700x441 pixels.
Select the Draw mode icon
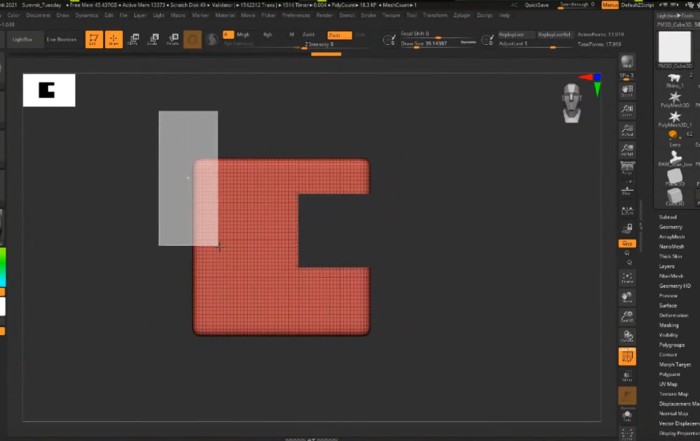(x=113, y=39)
